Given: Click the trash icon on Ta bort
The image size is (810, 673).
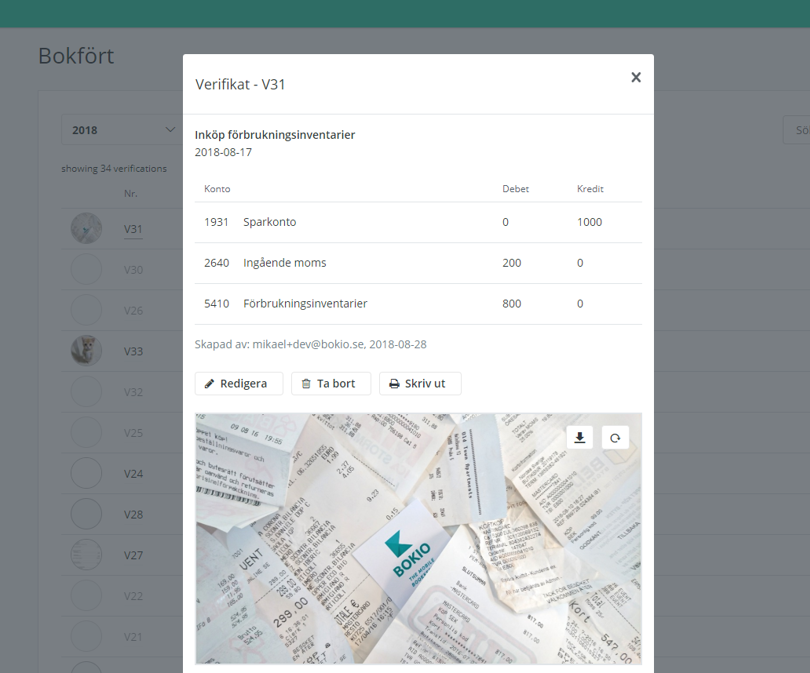Looking at the screenshot, I should pos(307,383).
